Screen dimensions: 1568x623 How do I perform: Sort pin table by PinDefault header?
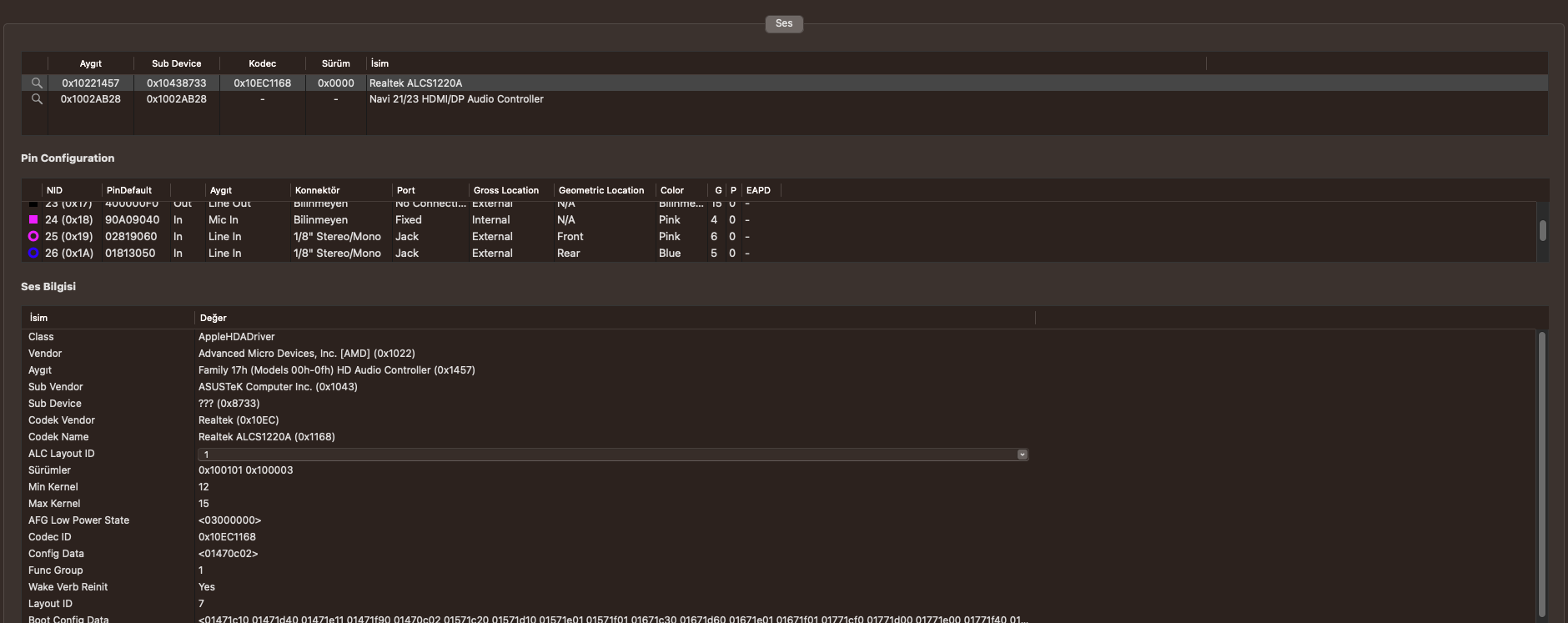pyautogui.click(x=129, y=190)
